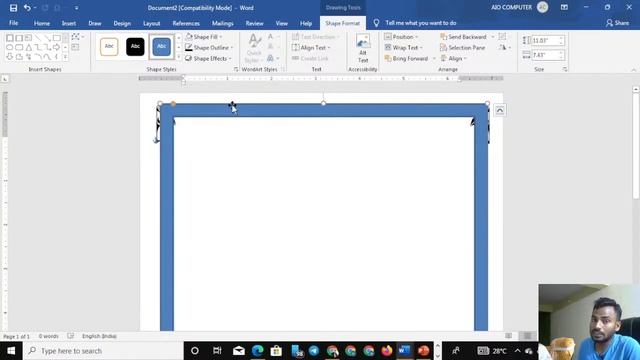Click the orange shape adjustment handle

pos(173,104)
